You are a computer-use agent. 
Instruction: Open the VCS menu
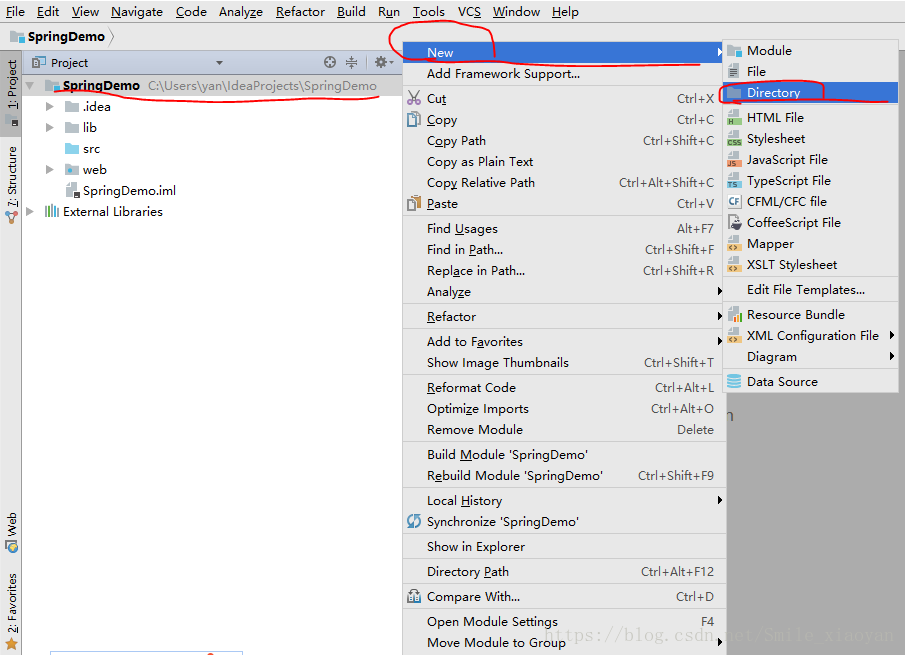pos(469,12)
